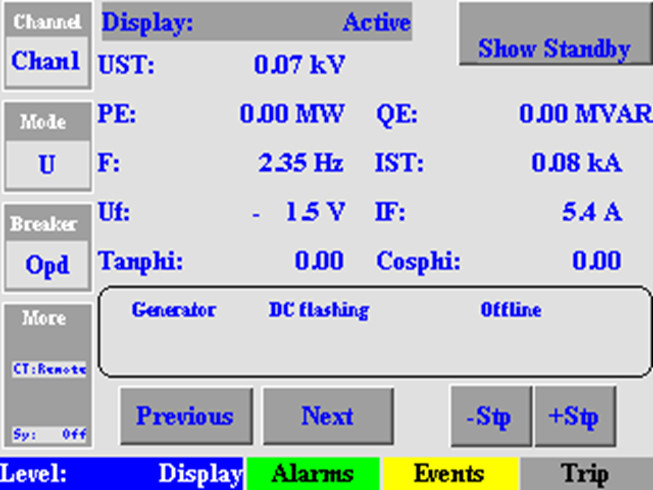Click the Generator Offline status text

click(x=510, y=310)
